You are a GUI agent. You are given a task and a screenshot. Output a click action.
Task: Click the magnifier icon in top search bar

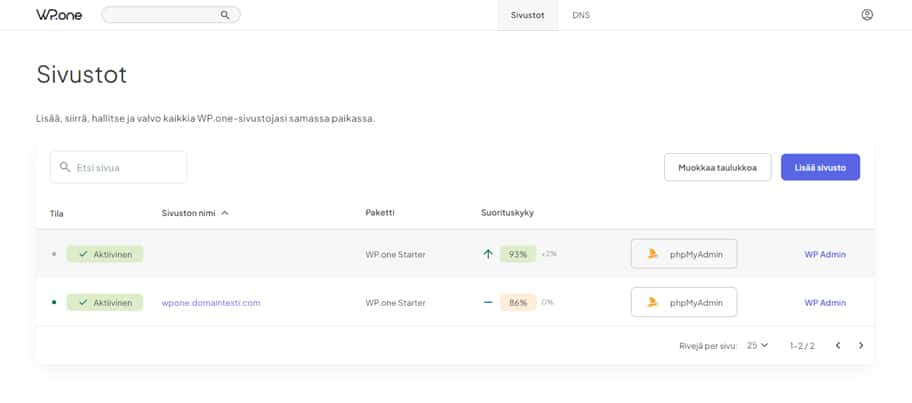[225, 15]
